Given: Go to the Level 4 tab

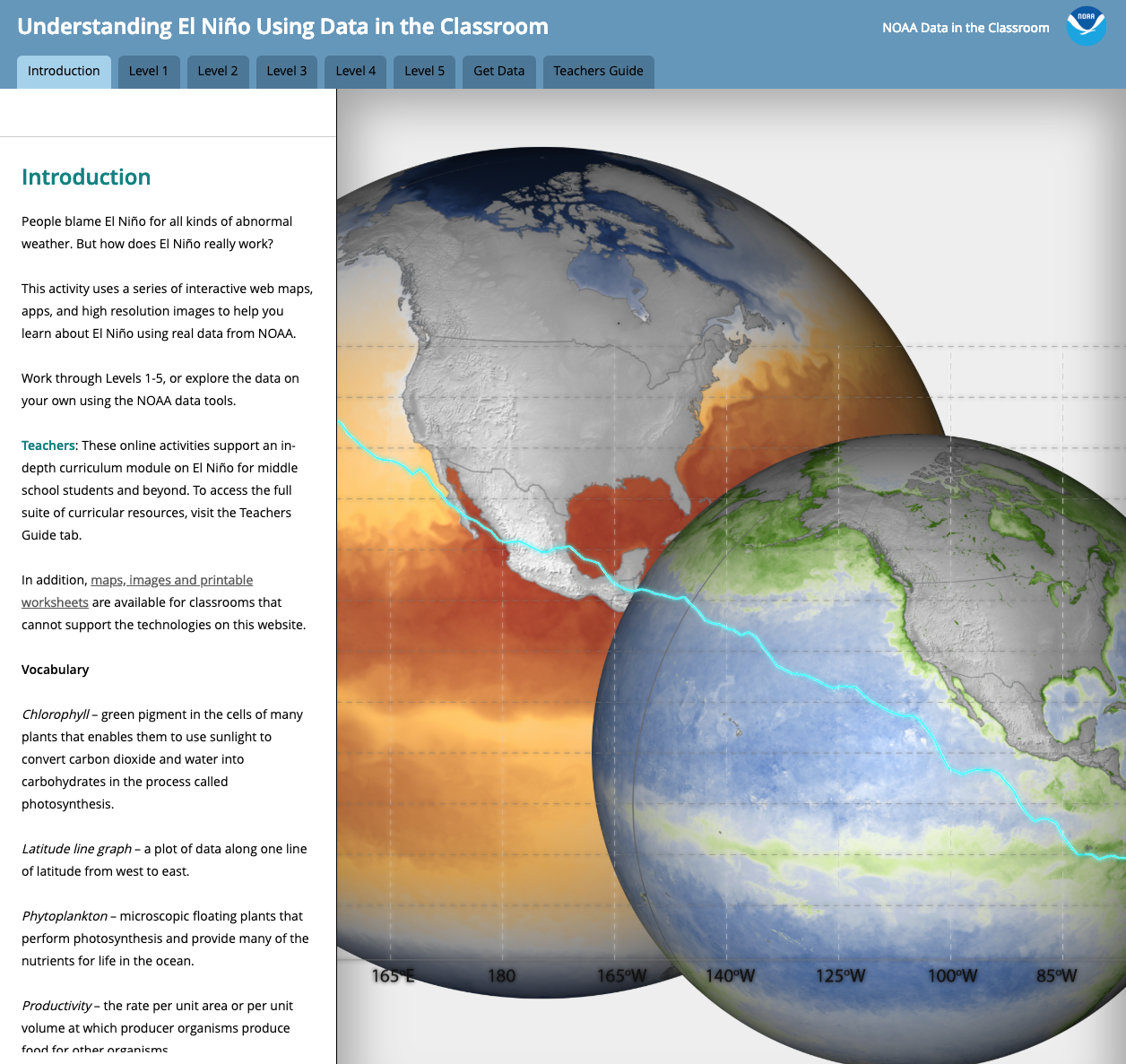Looking at the screenshot, I should [354, 71].
